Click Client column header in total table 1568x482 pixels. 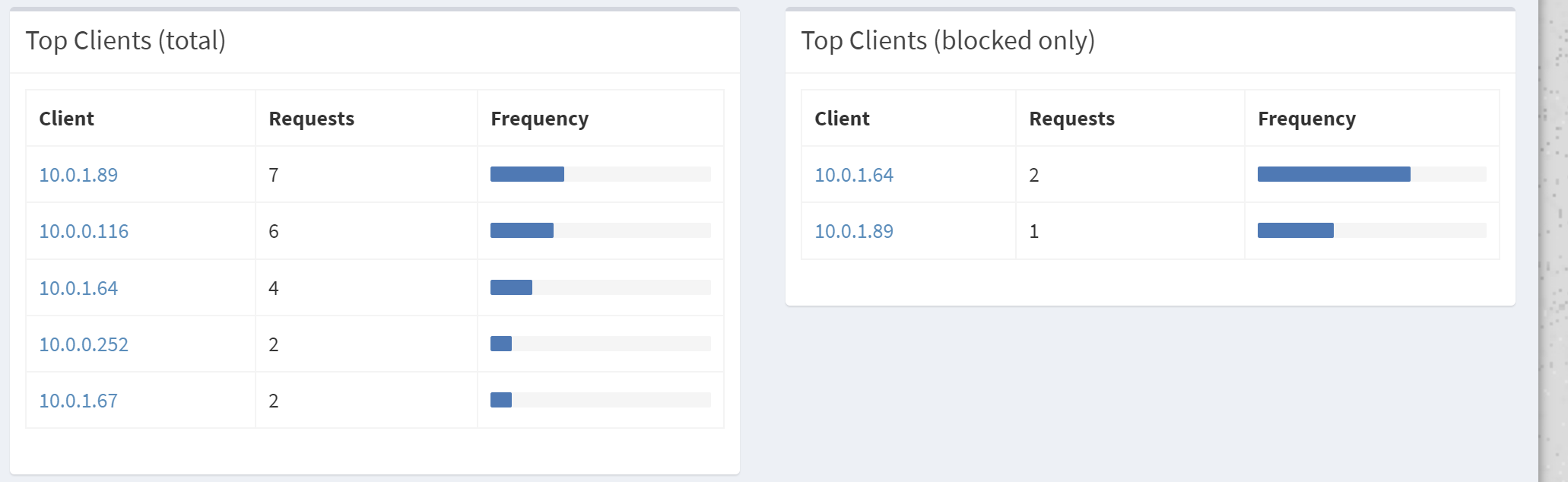tap(67, 119)
